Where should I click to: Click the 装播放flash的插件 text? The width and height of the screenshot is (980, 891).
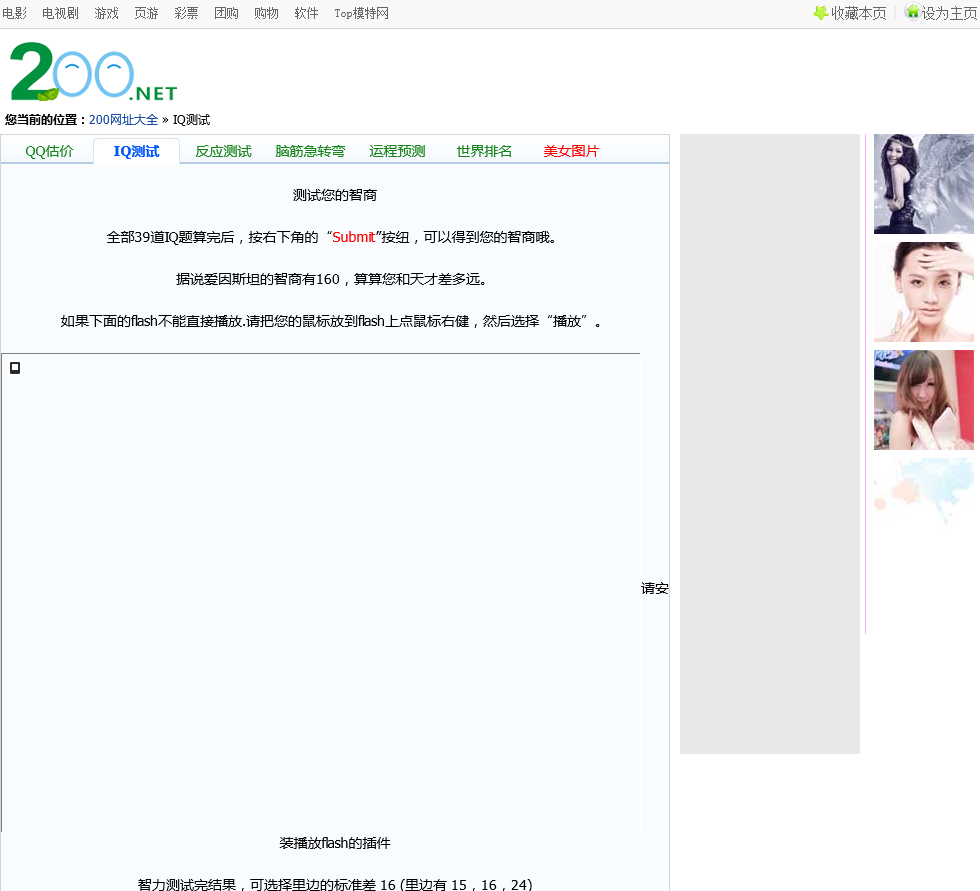tap(334, 843)
